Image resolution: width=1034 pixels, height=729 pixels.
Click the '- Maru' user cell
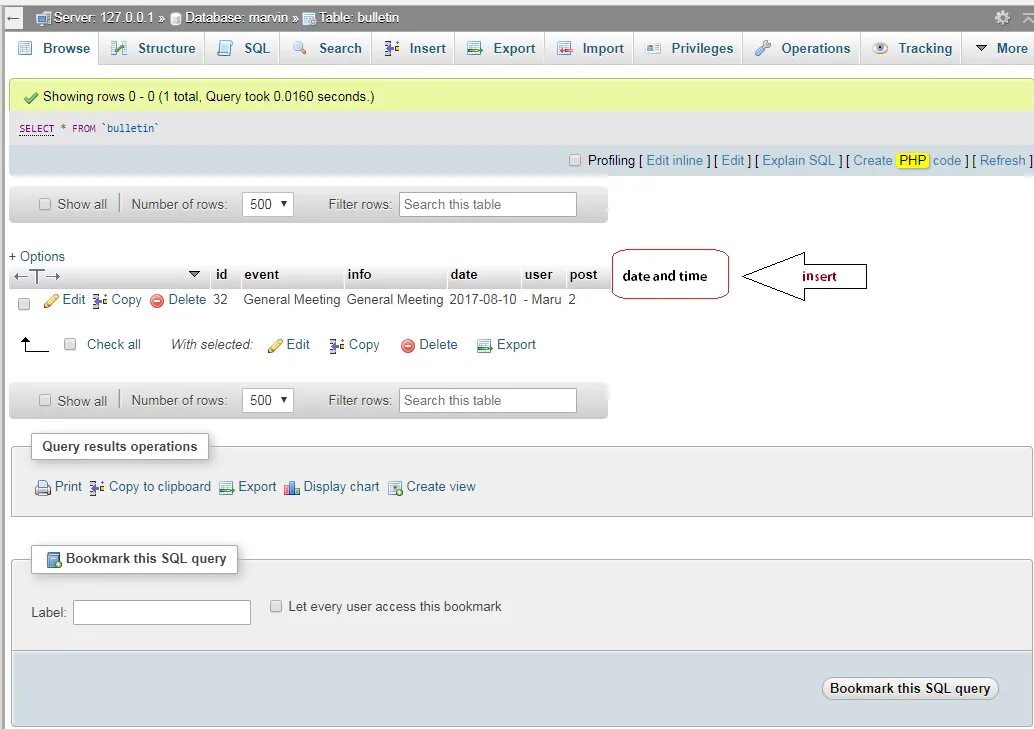tap(542, 300)
